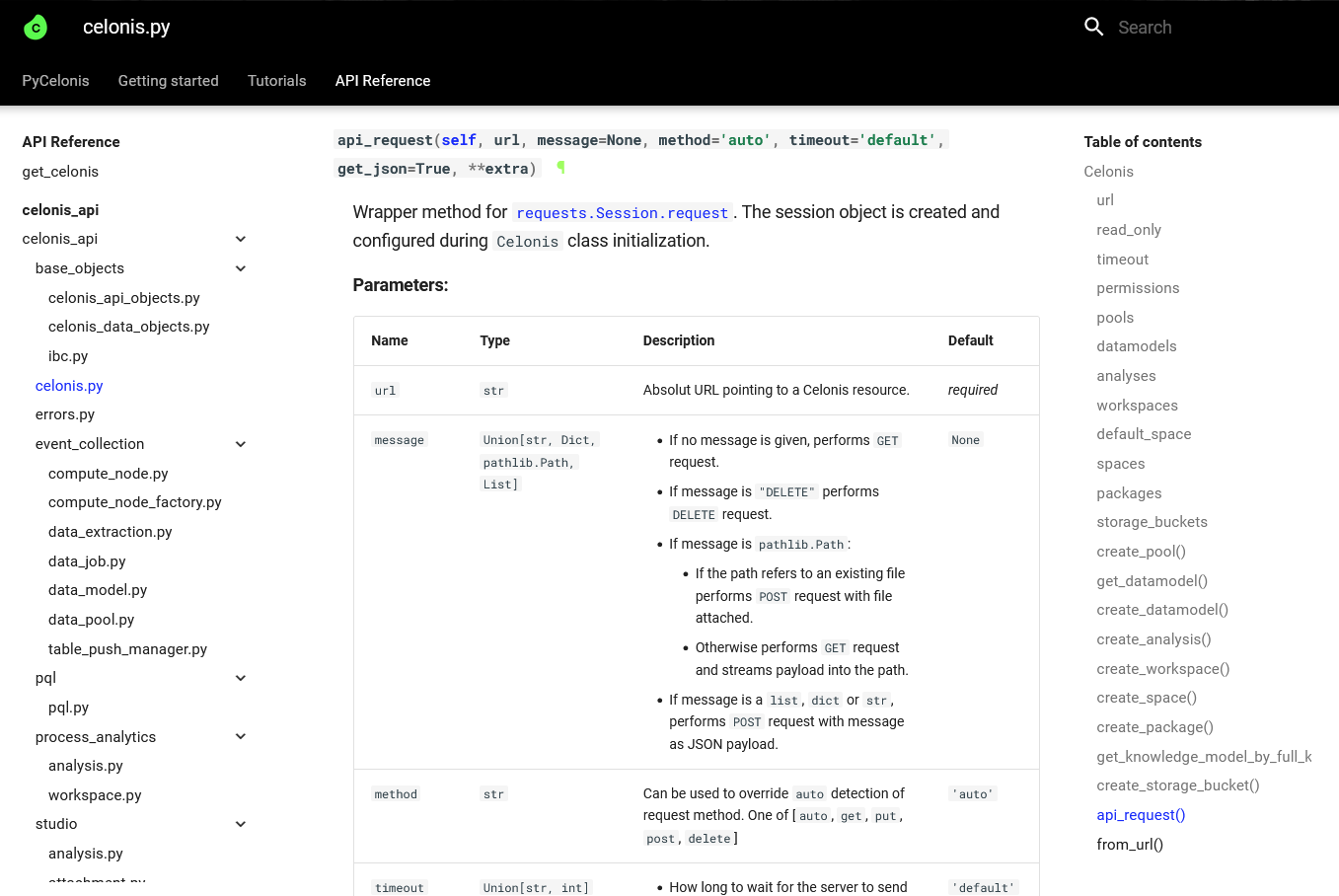This screenshot has width=1339, height=896.
Task: Jump to spaces in table of contents
Action: tap(1121, 464)
